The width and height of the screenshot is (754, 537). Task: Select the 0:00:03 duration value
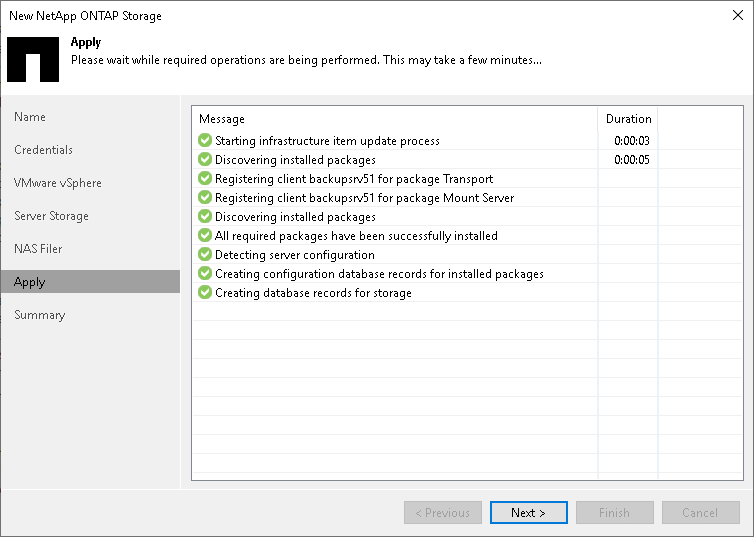point(632,141)
